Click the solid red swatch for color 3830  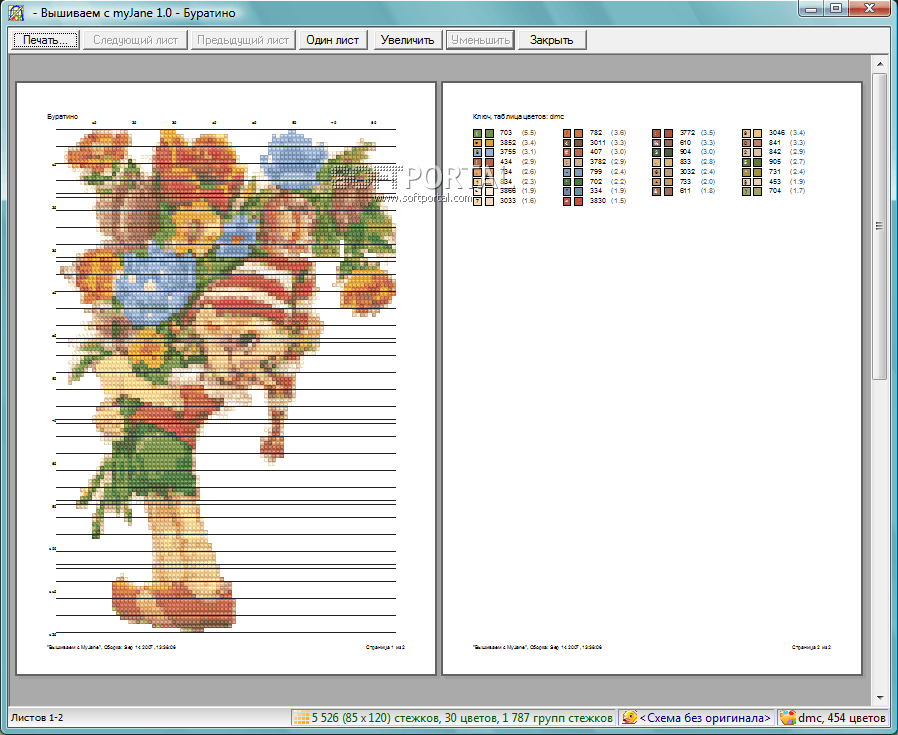click(x=578, y=201)
